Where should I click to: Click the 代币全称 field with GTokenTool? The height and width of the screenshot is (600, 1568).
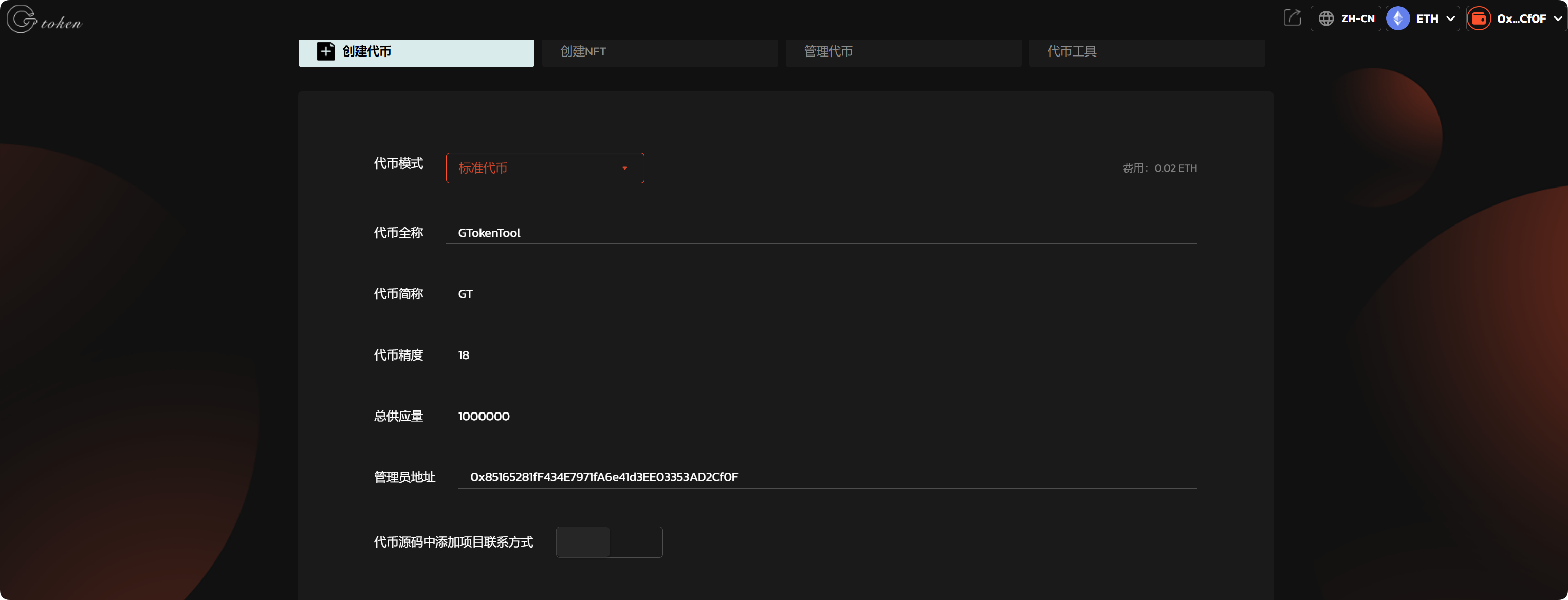821,233
